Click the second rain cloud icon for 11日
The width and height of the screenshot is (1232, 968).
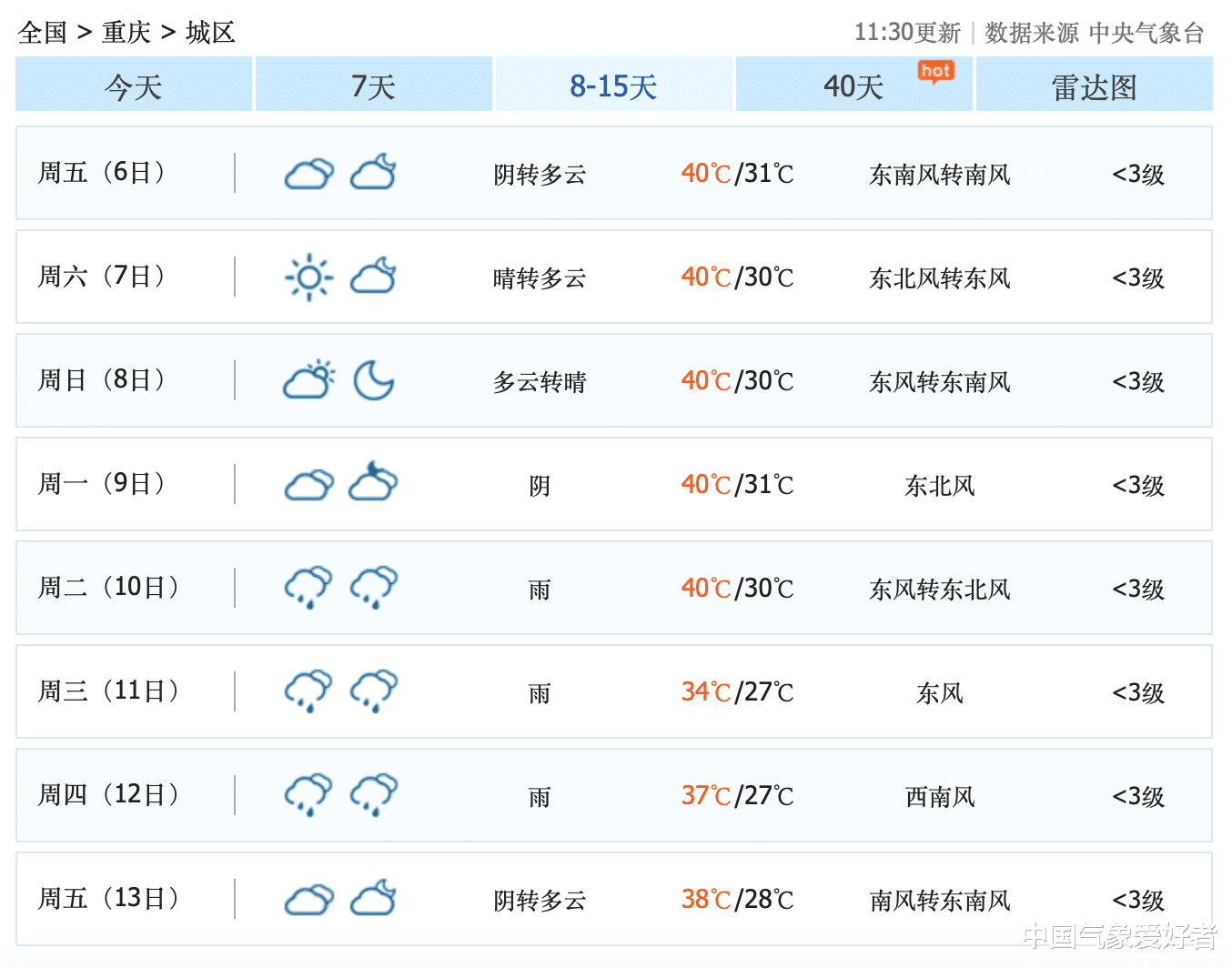coord(374,691)
